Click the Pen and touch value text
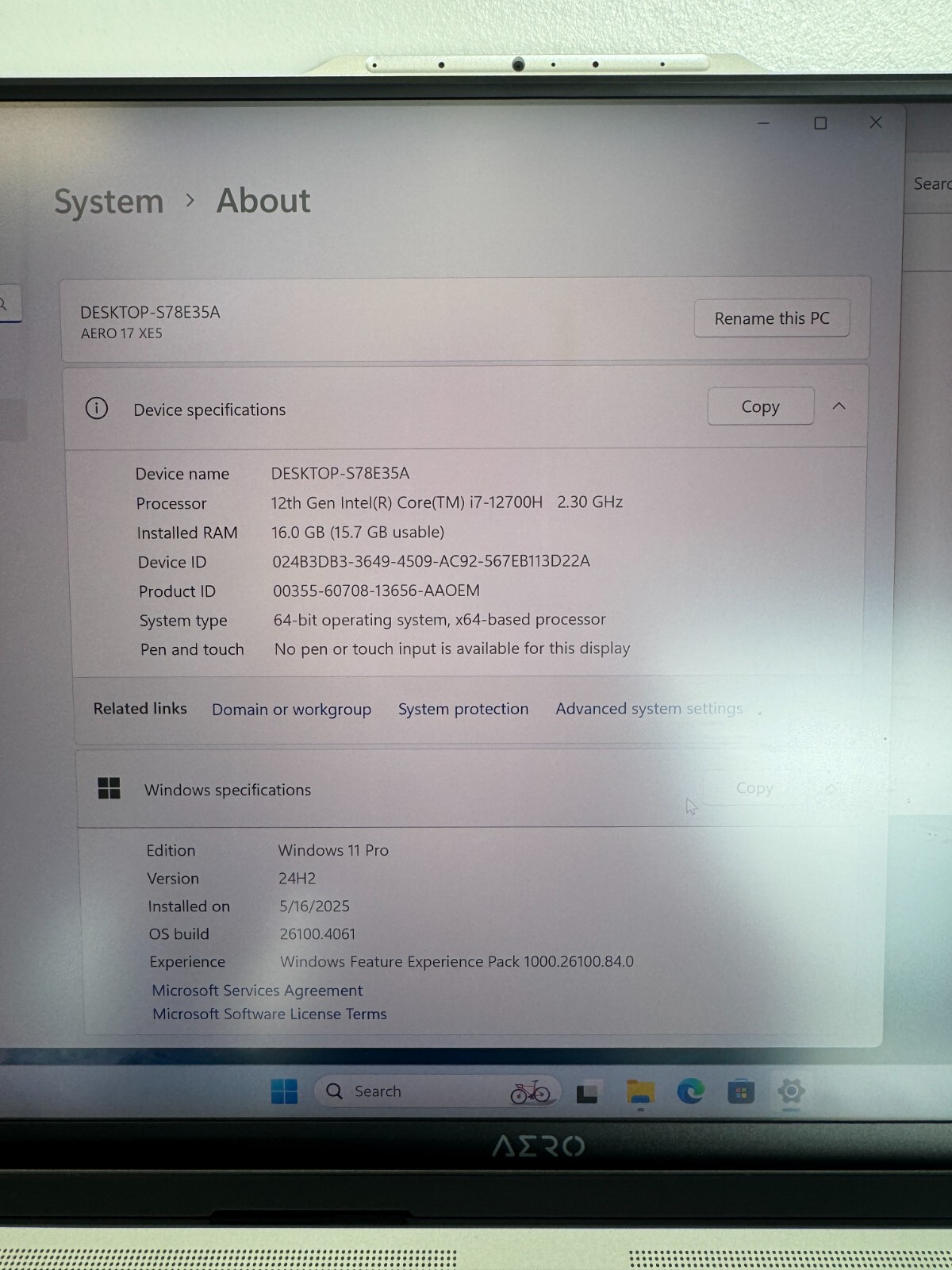Viewport: 952px width, 1270px height. (x=452, y=648)
